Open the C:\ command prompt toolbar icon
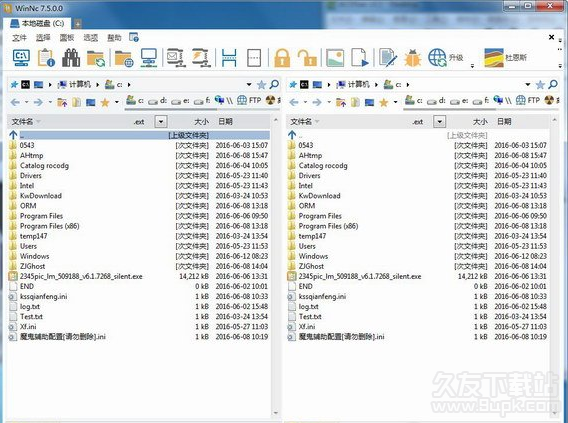 point(21,57)
